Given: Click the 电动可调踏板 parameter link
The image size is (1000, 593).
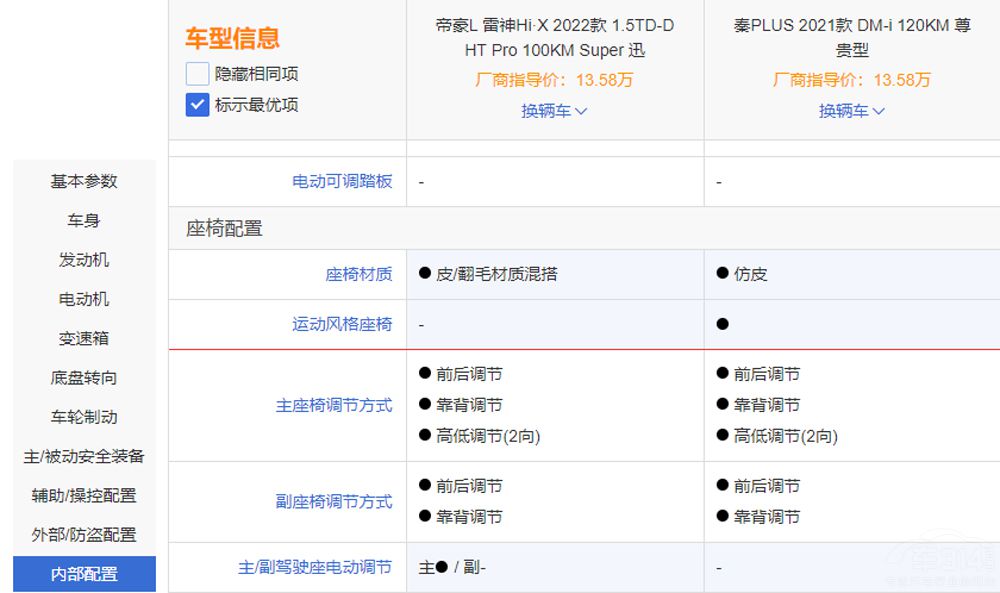Looking at the screenshot, I should 342,182.
